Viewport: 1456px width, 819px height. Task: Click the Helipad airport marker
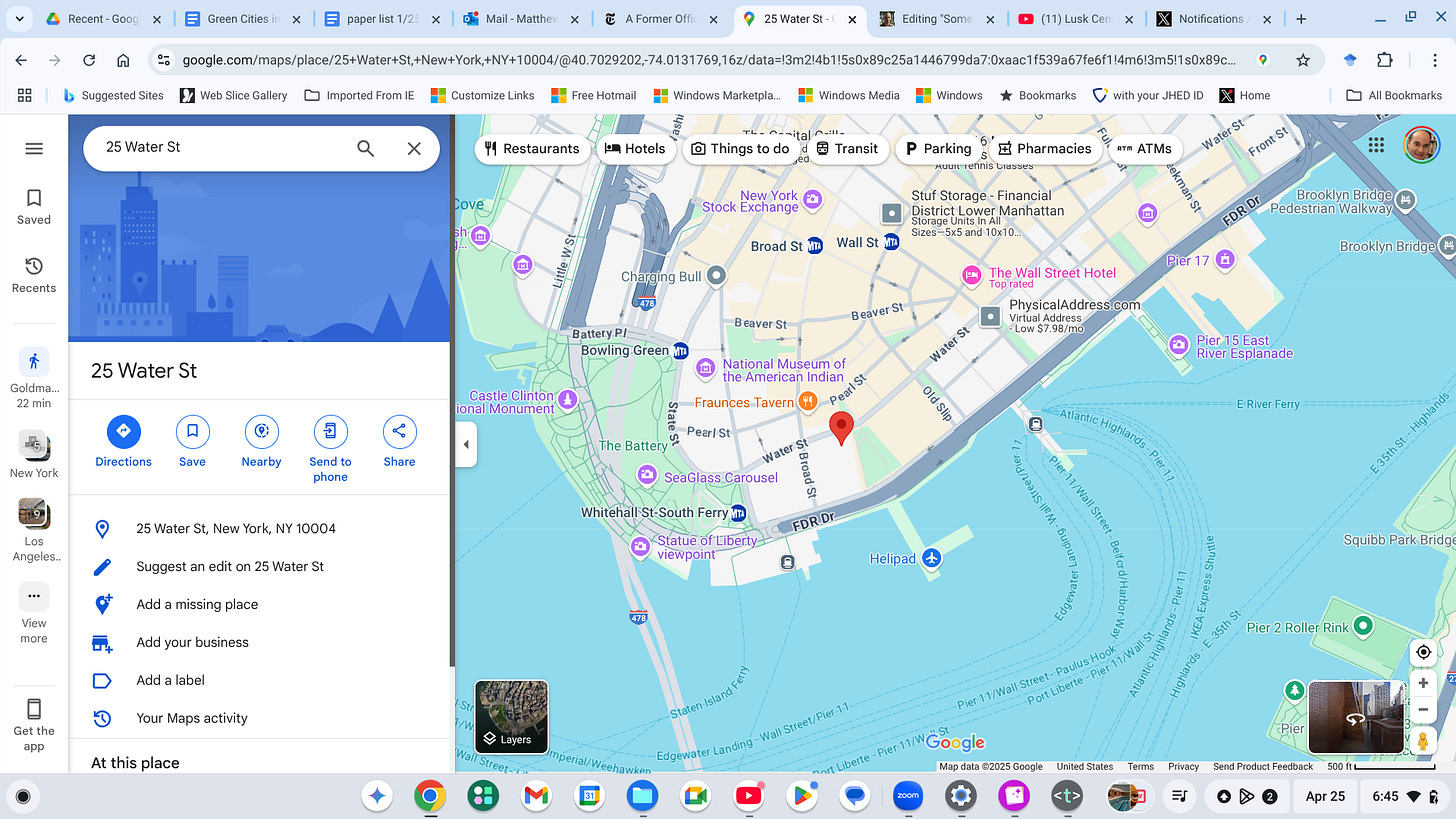click(x=932, y=558)
